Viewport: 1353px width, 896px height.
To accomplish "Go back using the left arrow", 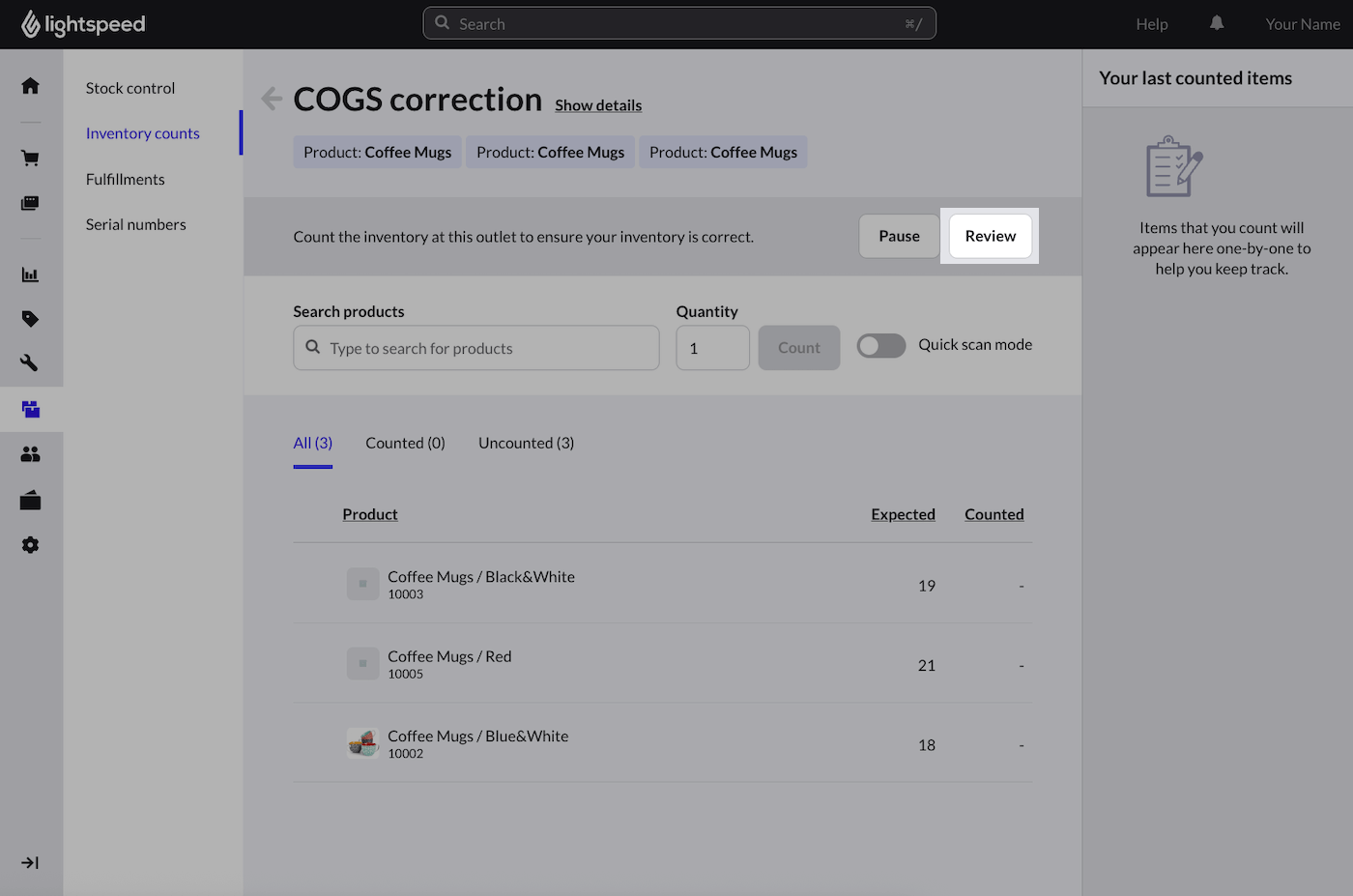I will (x=272, y=99).
